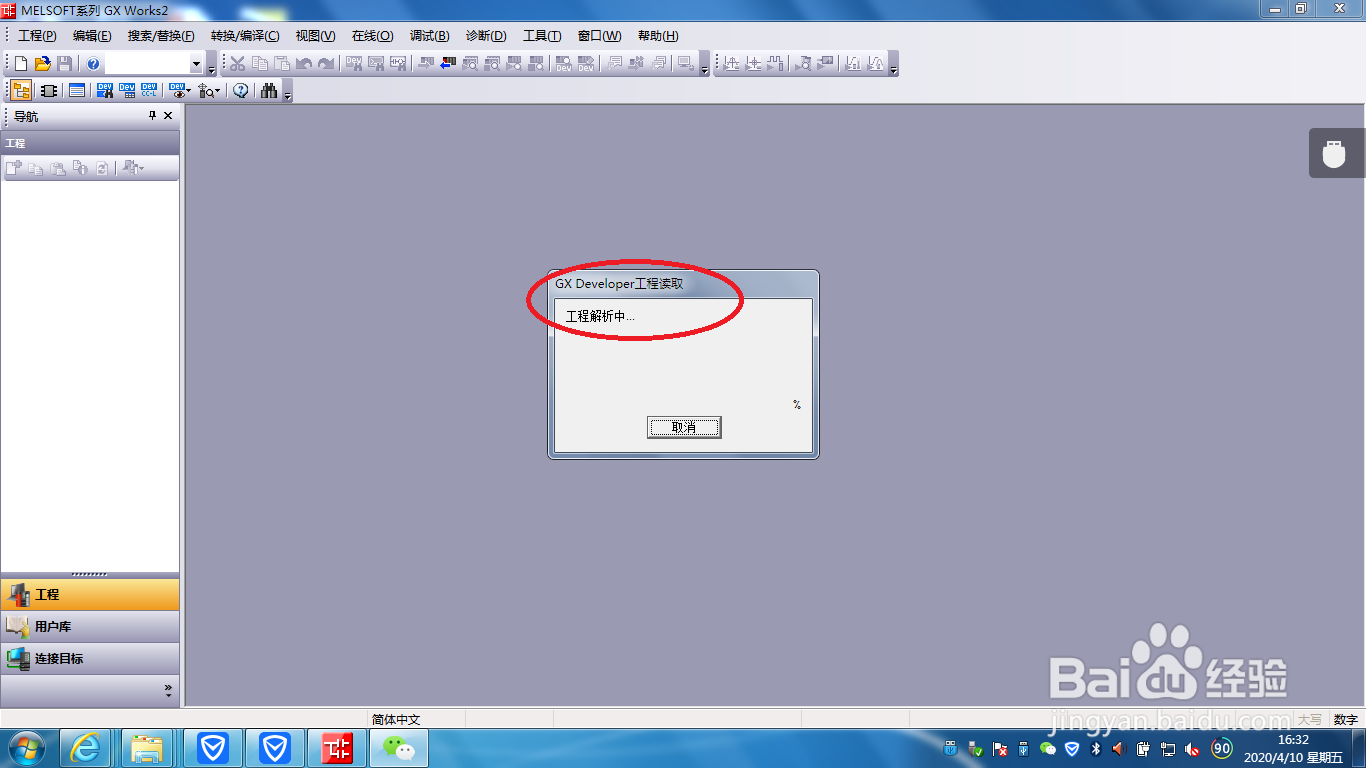Click the Save project floppy icon

click(64, 64)
